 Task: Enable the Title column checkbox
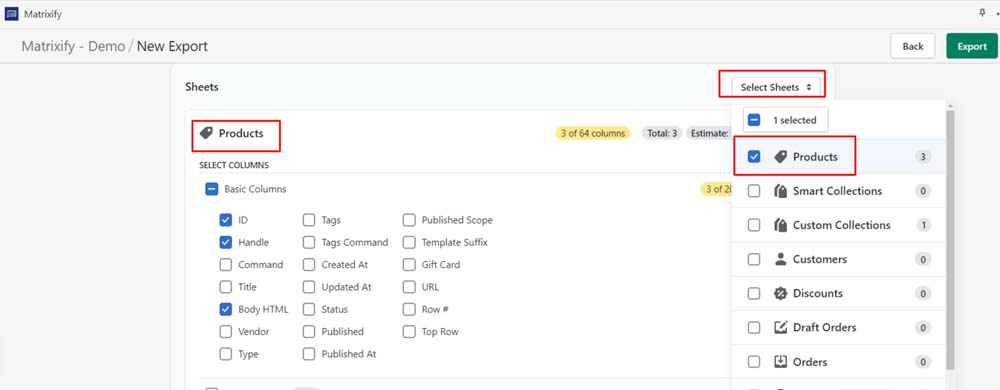(225, 287)
